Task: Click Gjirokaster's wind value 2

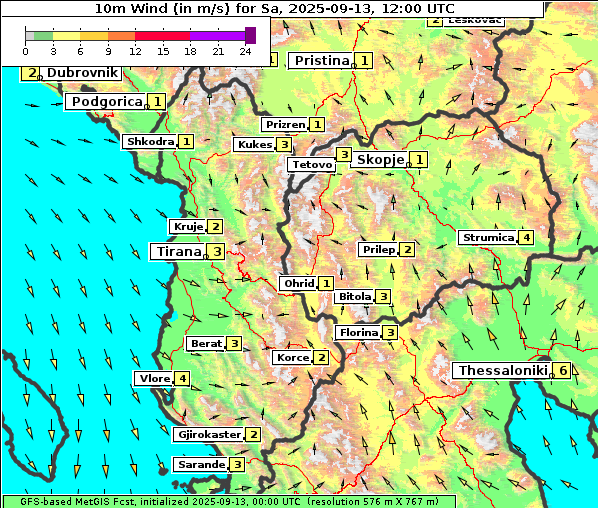Action: tap(254, 434)
